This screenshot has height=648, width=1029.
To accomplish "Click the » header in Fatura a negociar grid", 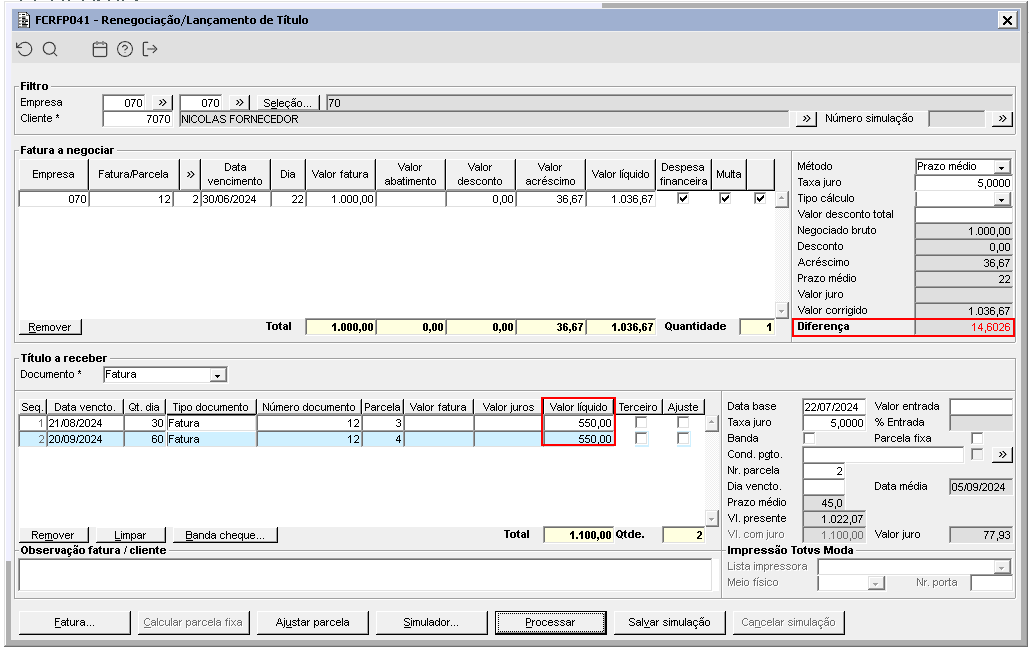I will coord(190,175).
